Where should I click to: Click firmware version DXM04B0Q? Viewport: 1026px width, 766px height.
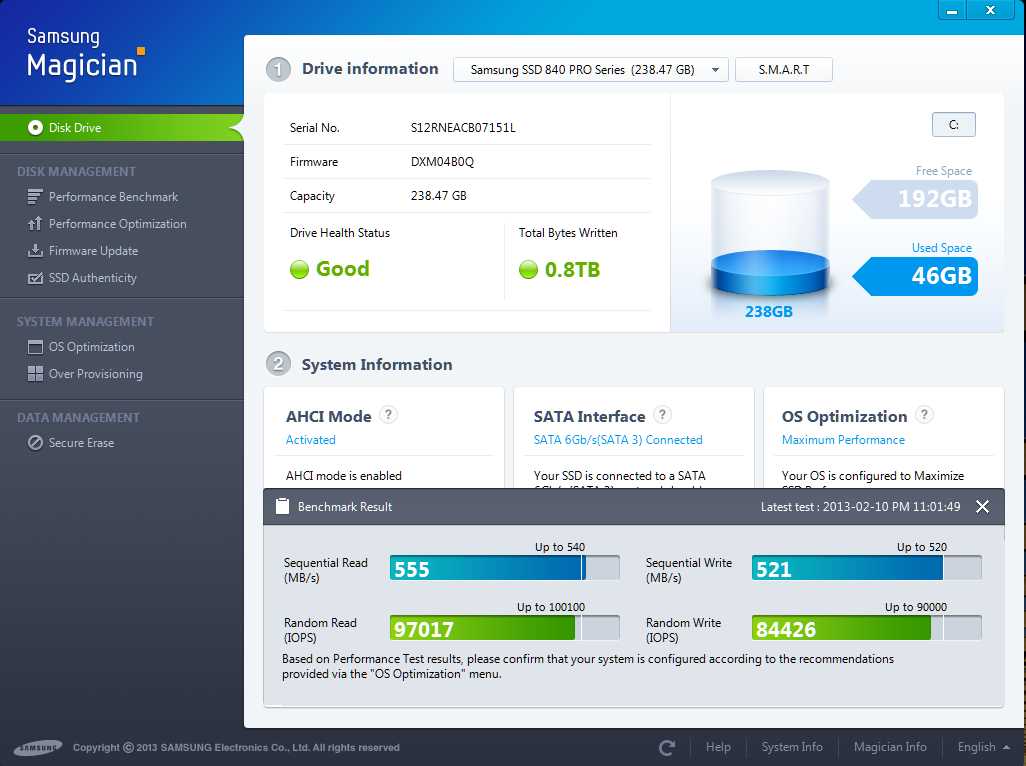point(442,162)
